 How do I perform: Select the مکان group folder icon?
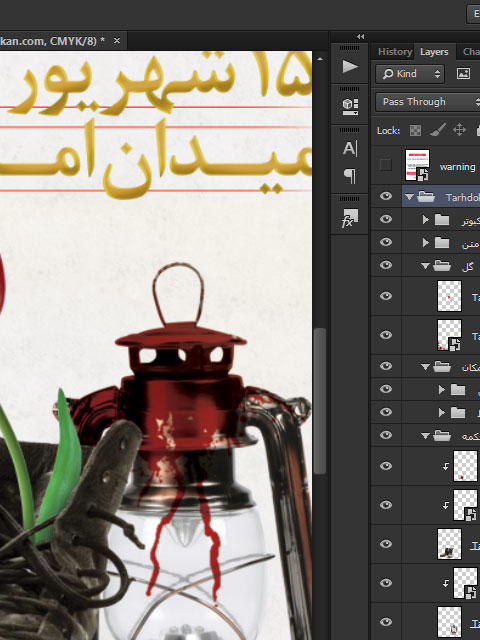pyautogui.click(x=442, y=367)
